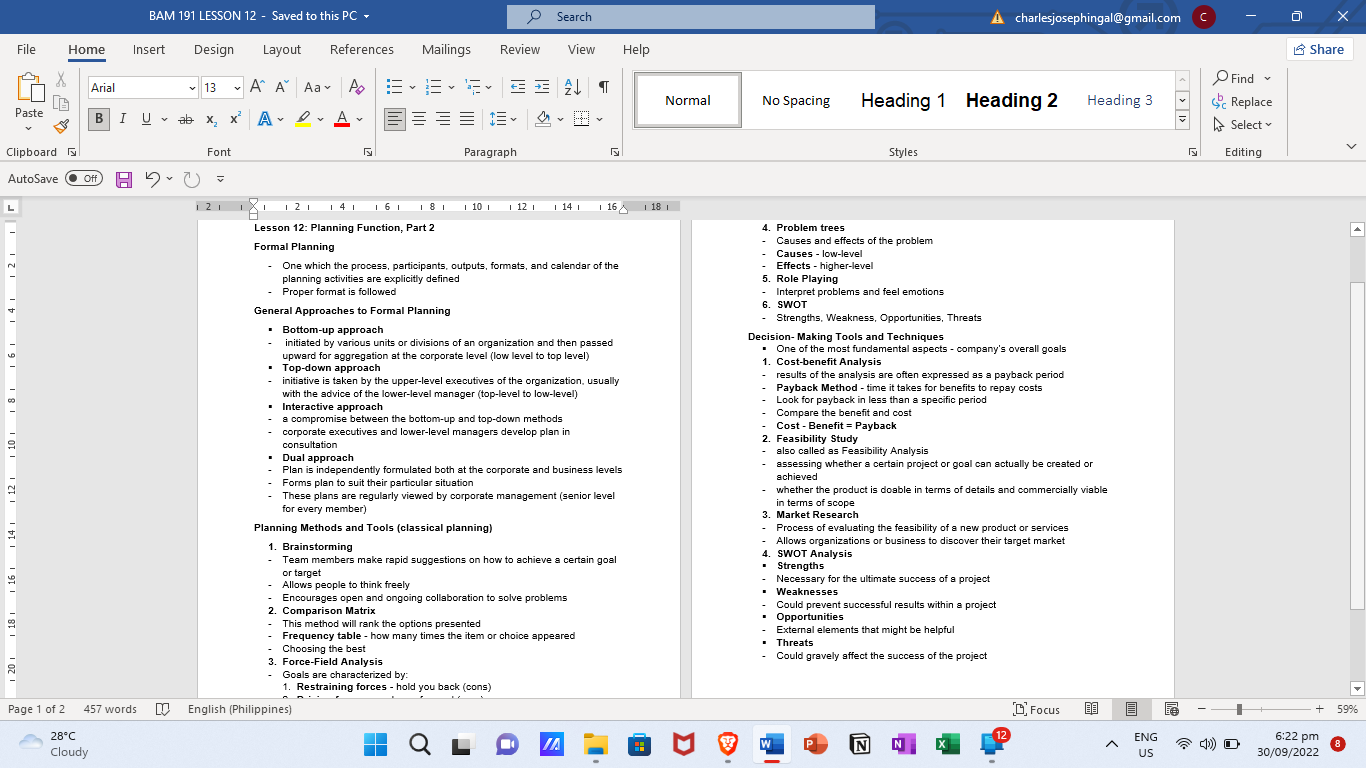Apply the No Spacing style
This screenshot has height=768, width=1366.
796,100
